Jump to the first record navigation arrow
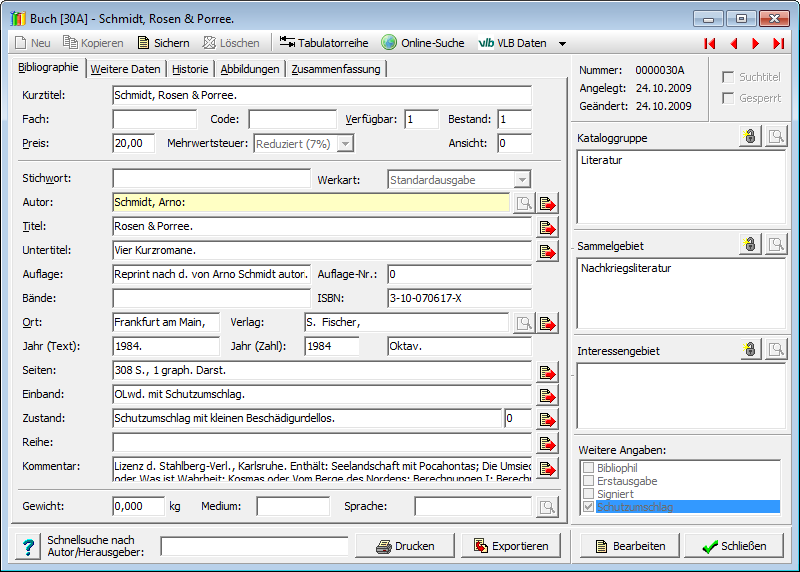This screenshot has height=572, width=800. [x=710, y=43]
